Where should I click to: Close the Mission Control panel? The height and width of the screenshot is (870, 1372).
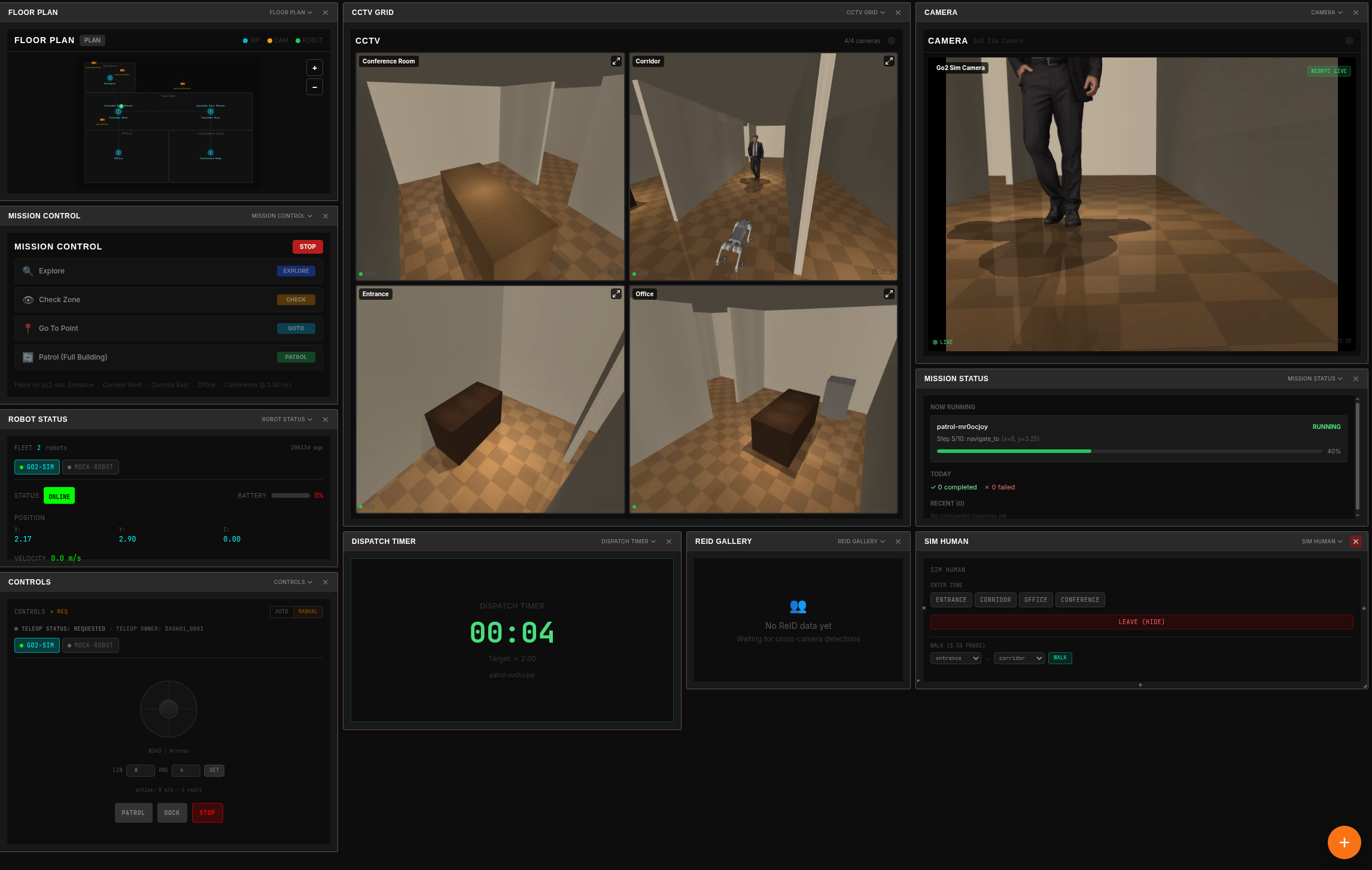pyautogui.click(x=325, y=216)
